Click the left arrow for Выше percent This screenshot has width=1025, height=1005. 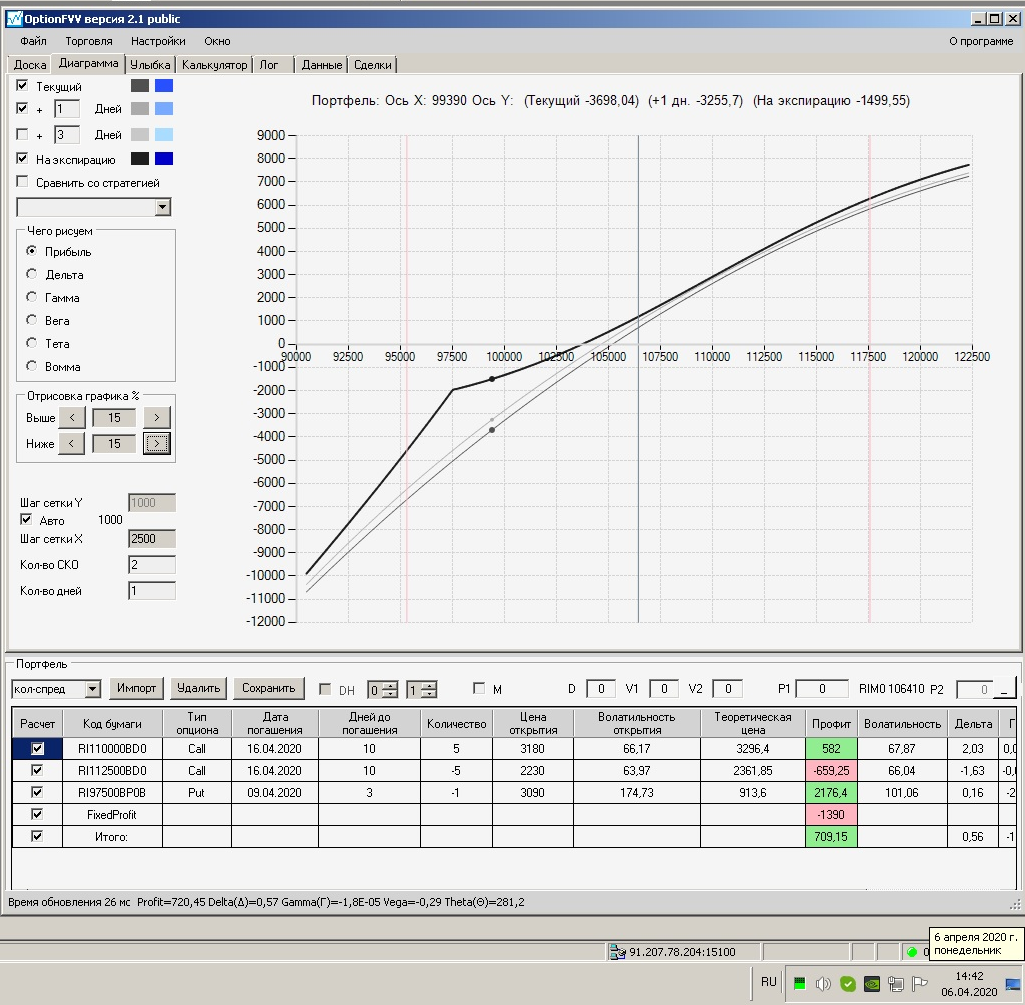pyautogui.click(x=72, y=417)
